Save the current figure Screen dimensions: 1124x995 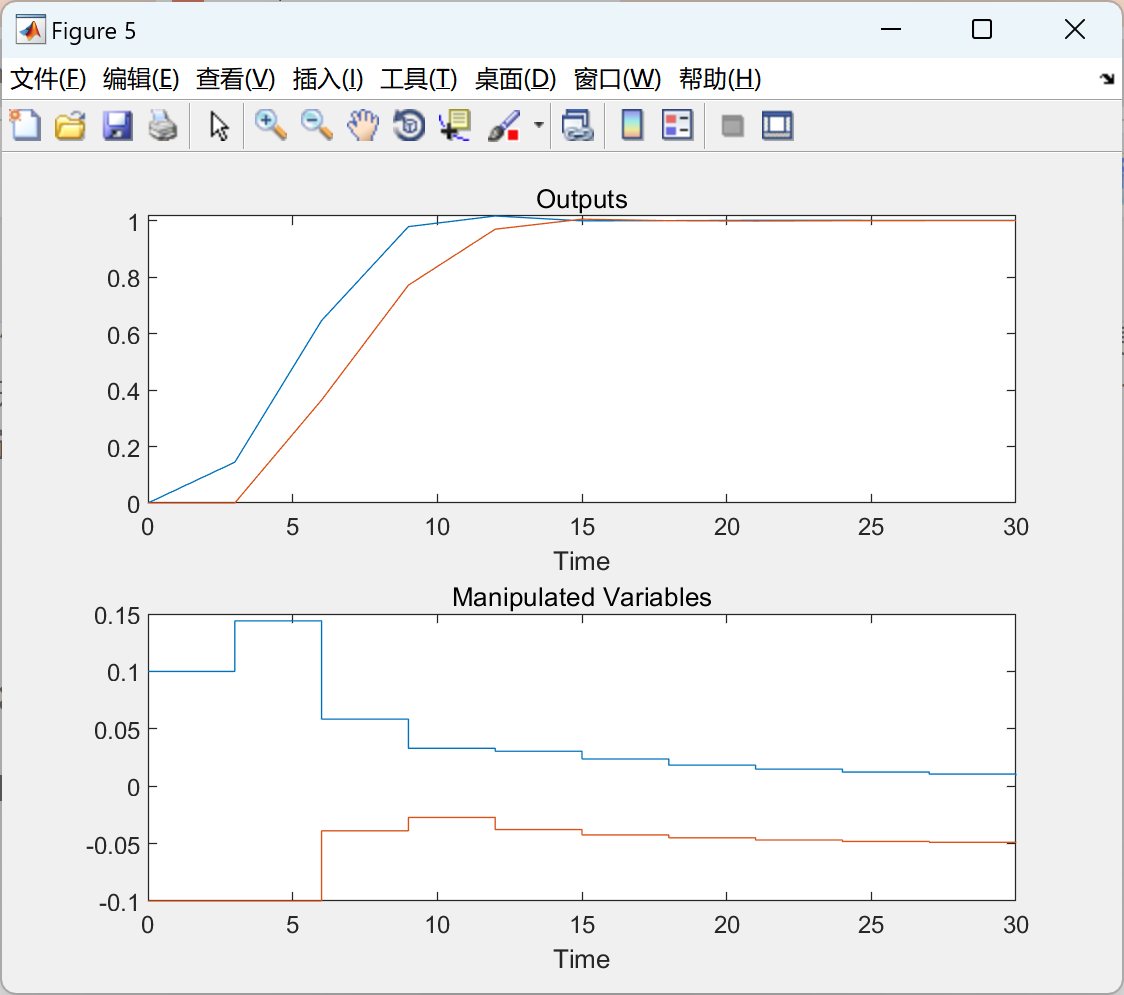point(117,125)
